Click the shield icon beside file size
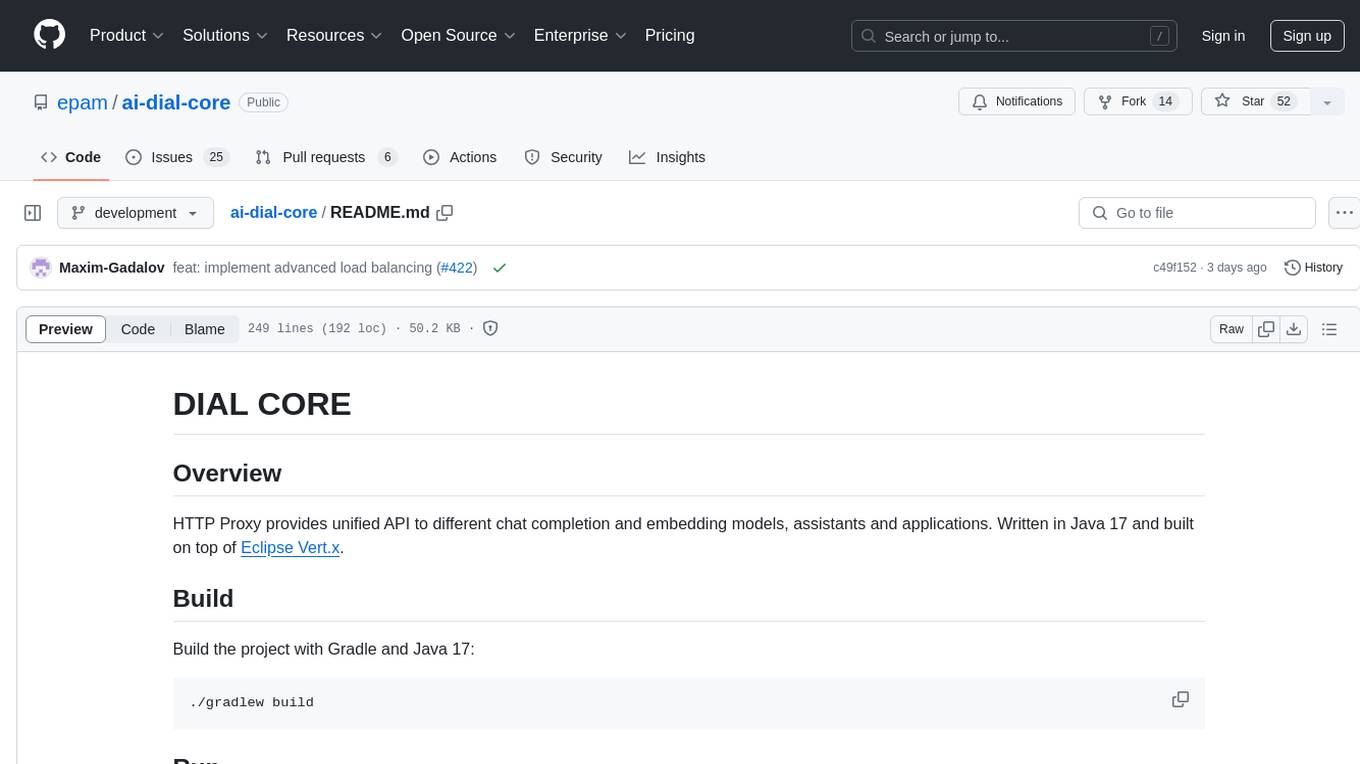This screenshot has width=1360, height=764. pos(491,328)
